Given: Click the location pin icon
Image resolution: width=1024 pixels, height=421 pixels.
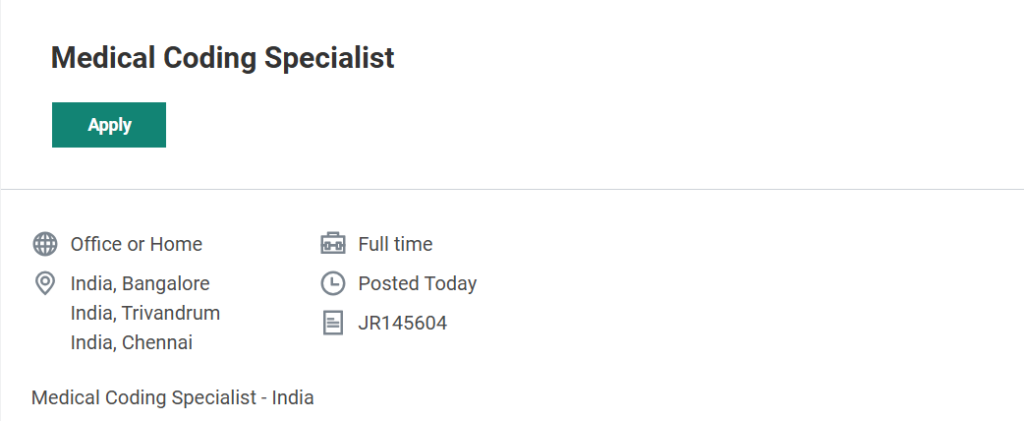Looking at the screenshot, I should tap(45, 284).
